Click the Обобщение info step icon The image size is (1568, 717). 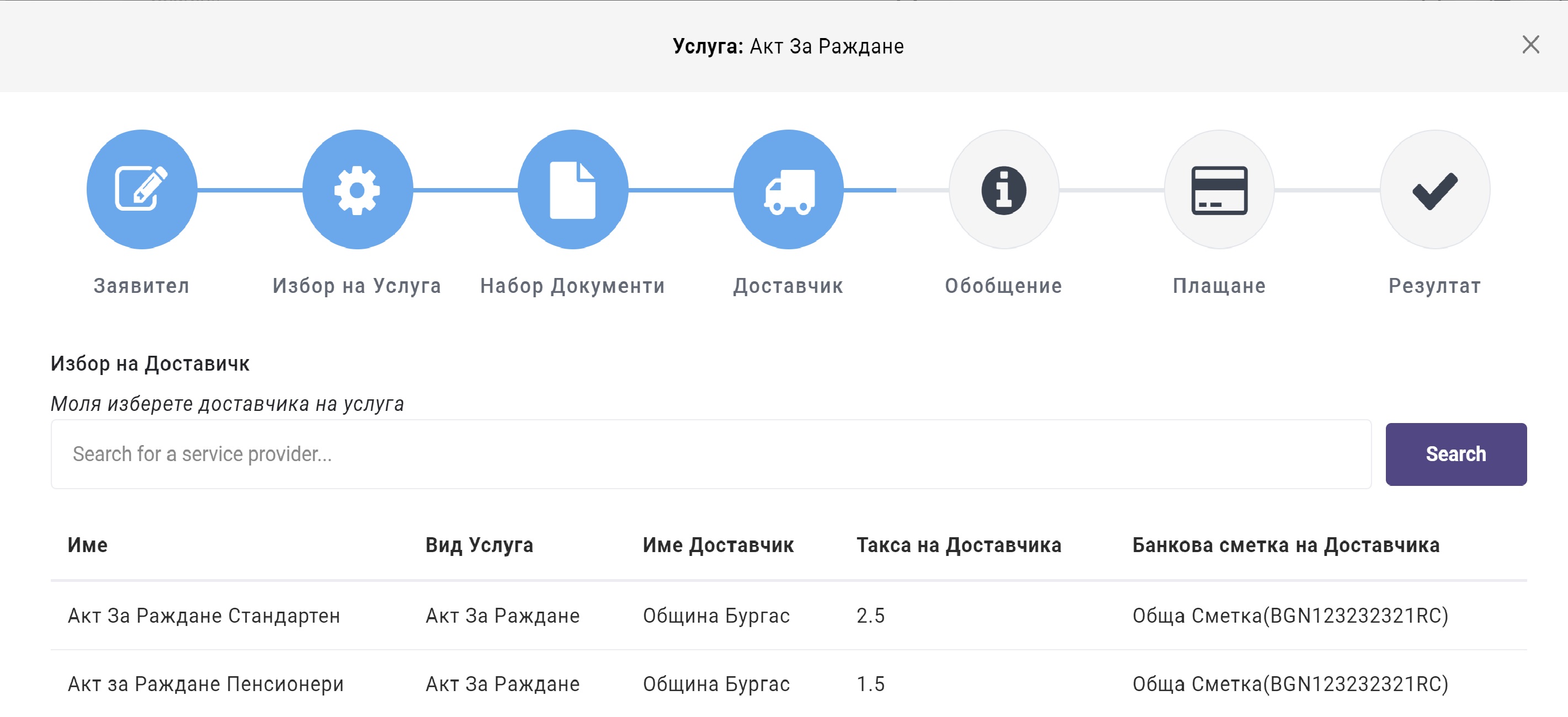point(1004,189)
